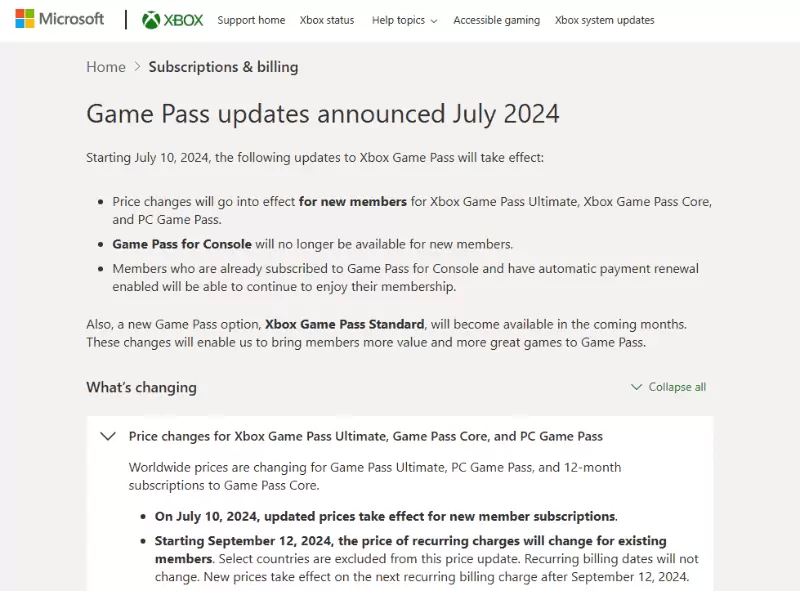Click the breadcrumb separator arrow after Home
The width and height of the screenshot is (800, 591).
137,67
